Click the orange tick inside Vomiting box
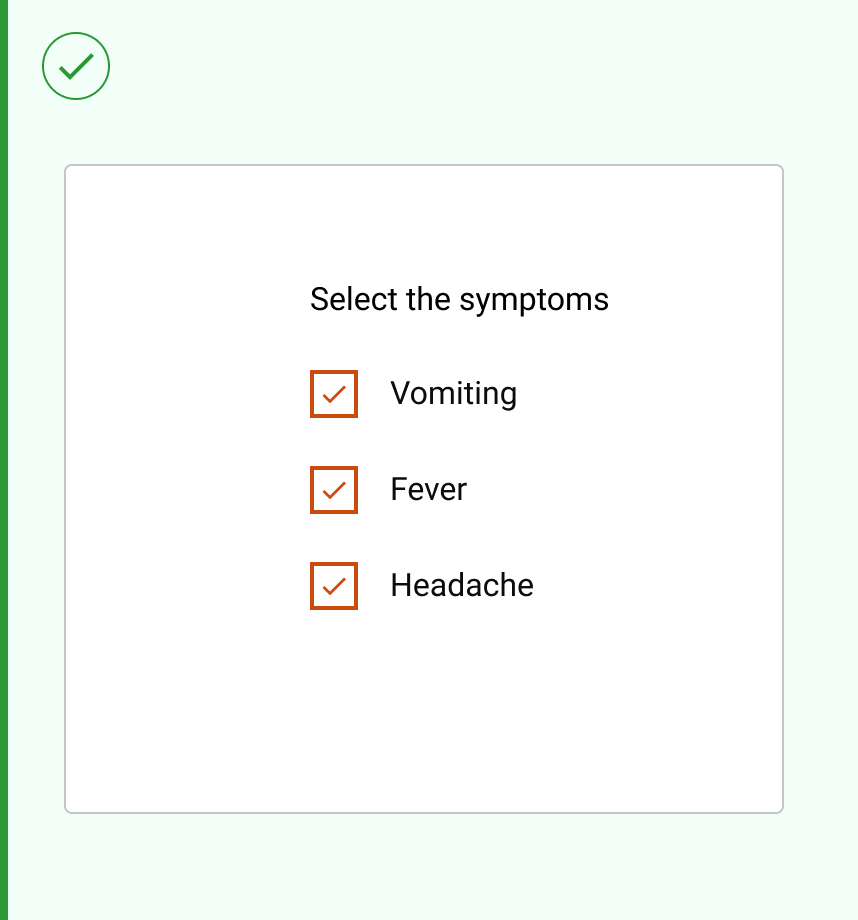The width and height of the screenshot is (858, 920). 334,394
